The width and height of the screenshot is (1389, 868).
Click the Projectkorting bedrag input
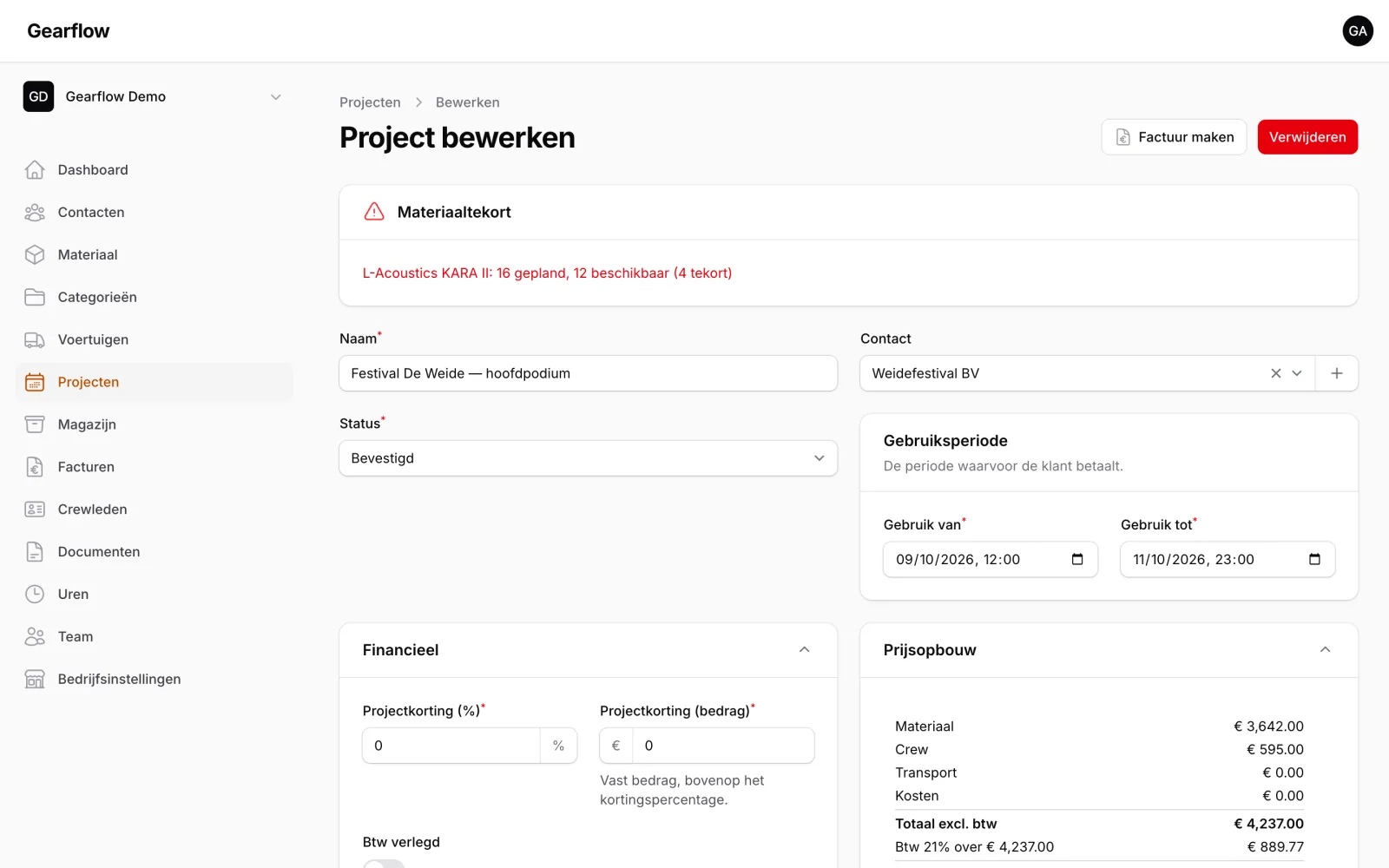point(723,746)
